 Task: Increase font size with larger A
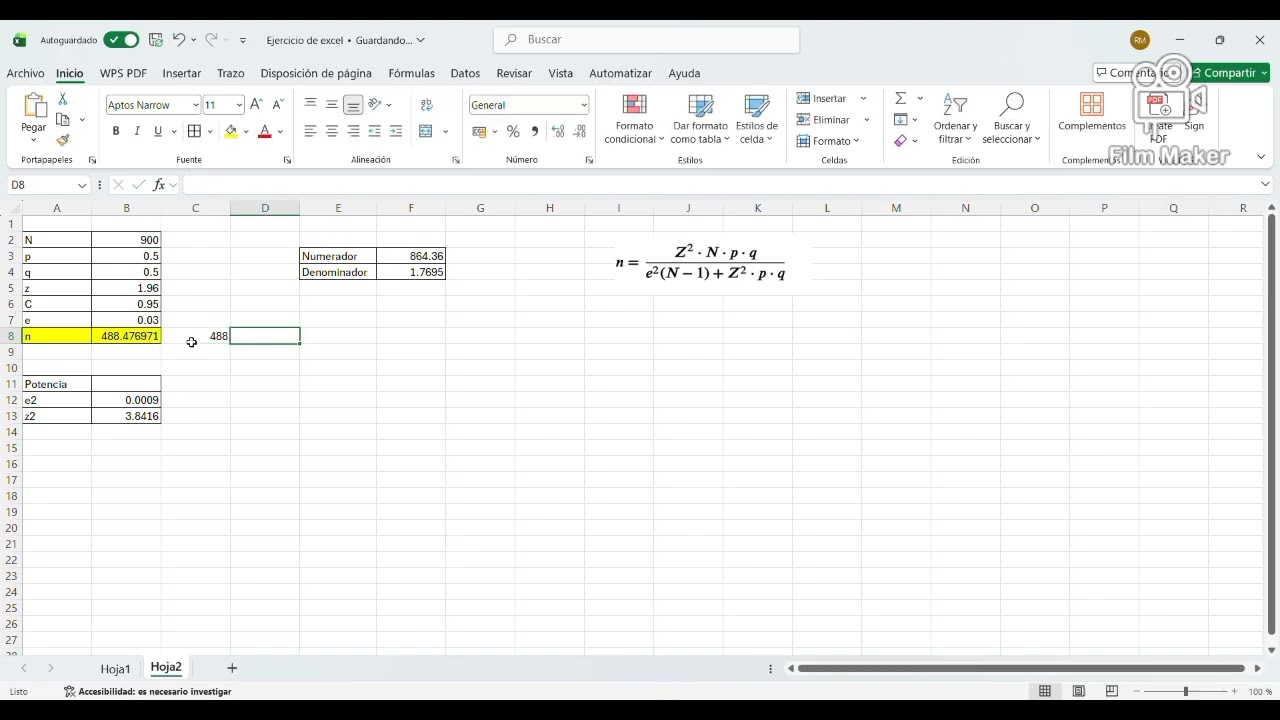click(256, 104)
